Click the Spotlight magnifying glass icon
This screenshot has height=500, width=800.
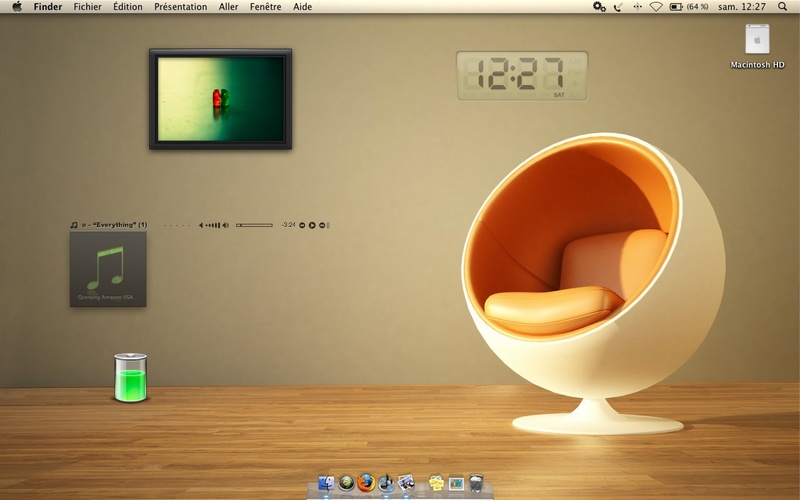coord(782,7)
